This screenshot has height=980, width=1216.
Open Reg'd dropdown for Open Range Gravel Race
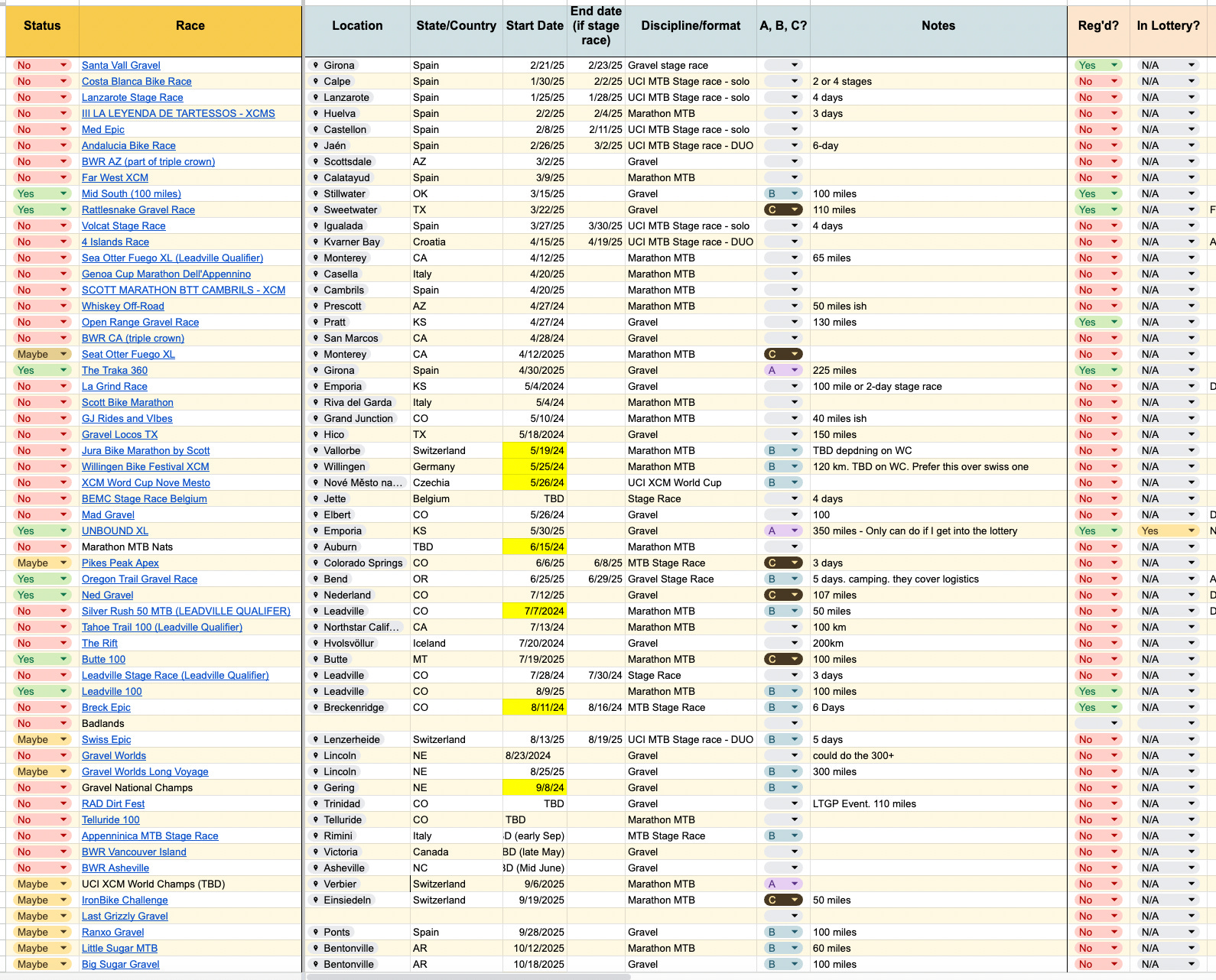[x=1098, y=322]
